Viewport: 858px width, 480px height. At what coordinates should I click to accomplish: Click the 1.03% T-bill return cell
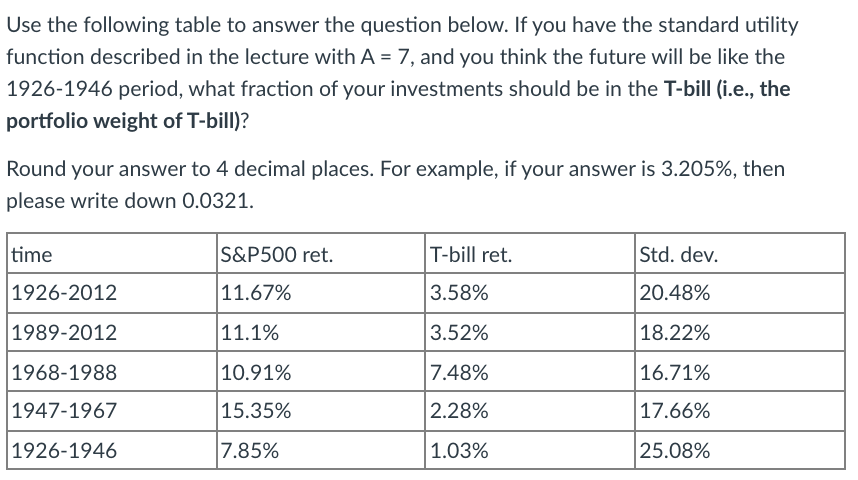tap(460, 451)
